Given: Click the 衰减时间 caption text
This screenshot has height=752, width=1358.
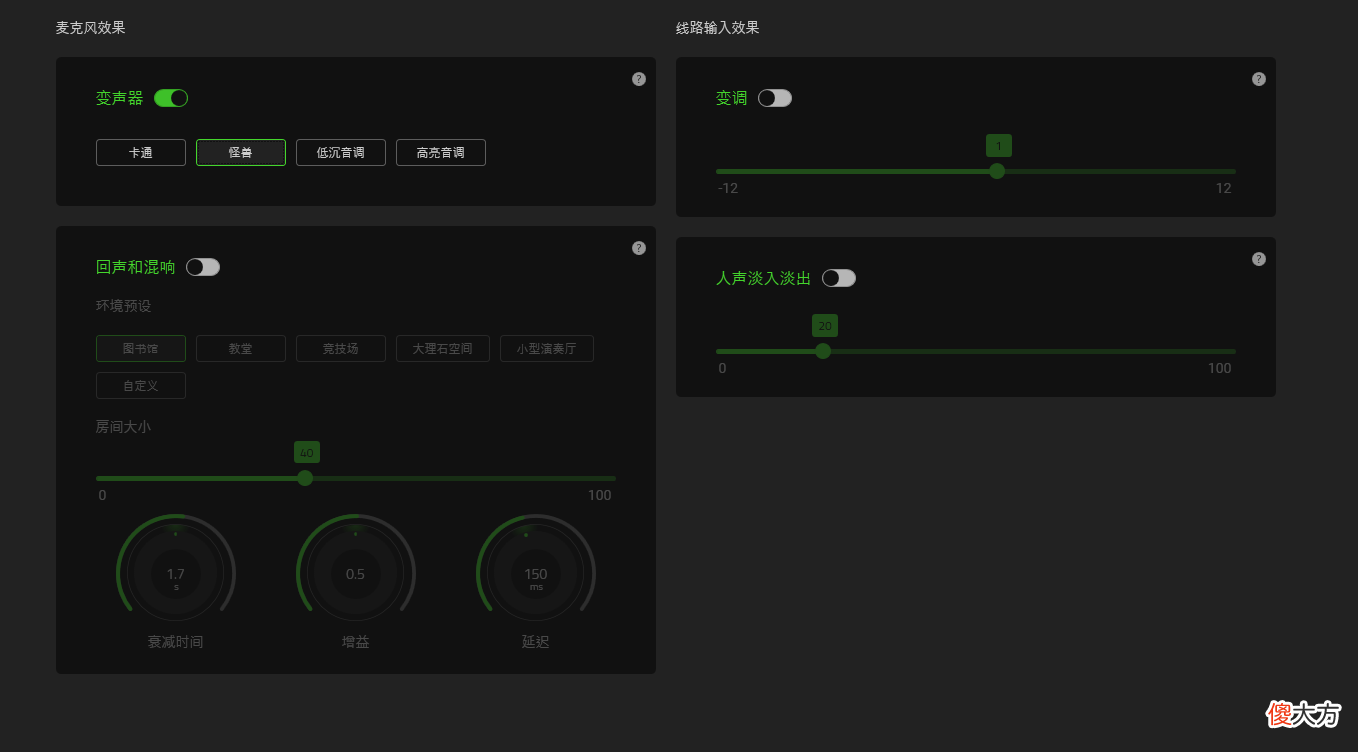Looking at the screenshot, I should tap(176, 642).
